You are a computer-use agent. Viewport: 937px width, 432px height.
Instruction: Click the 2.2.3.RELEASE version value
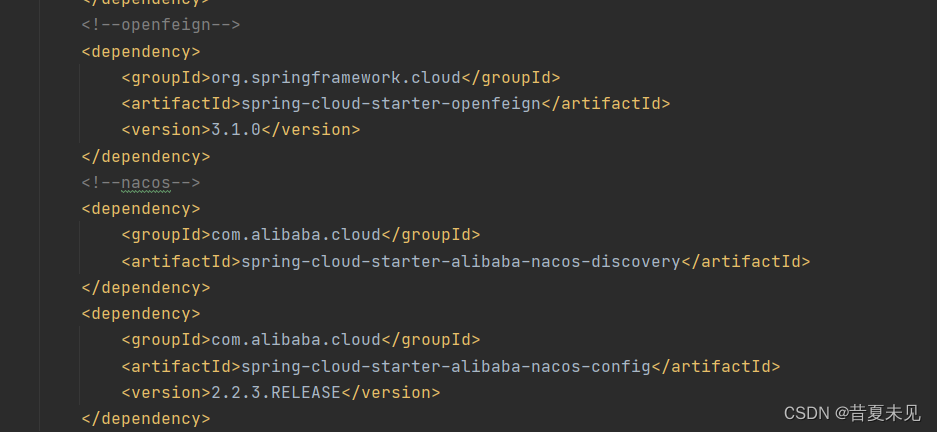pos(276,393)
